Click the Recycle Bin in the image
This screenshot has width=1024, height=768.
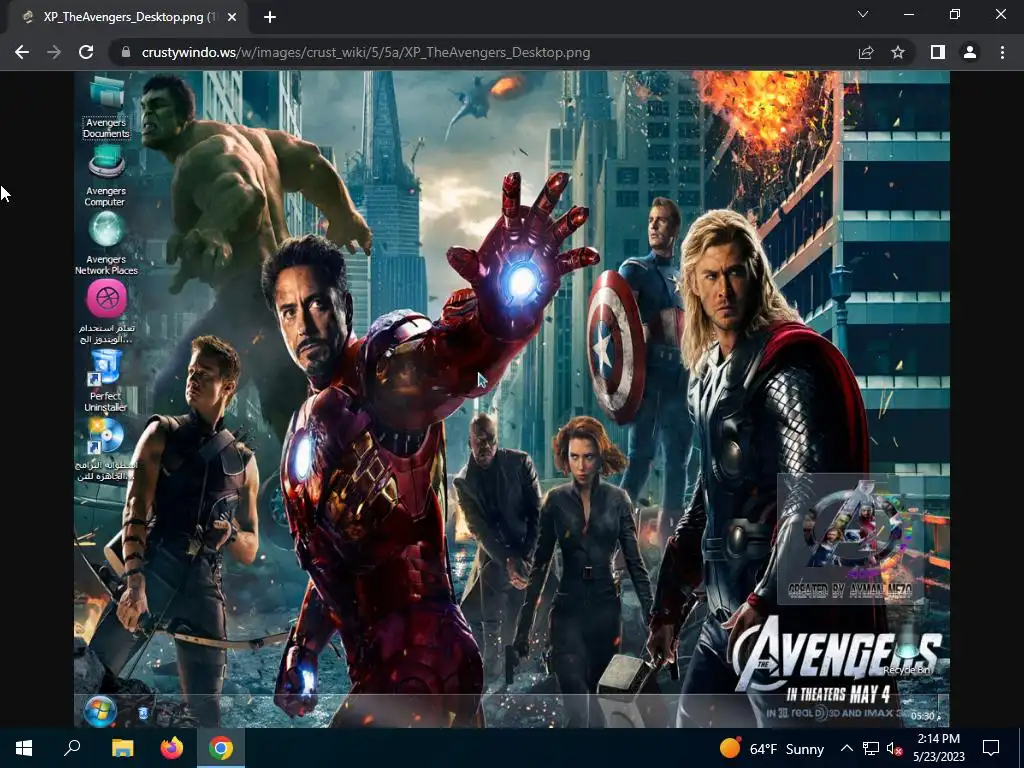tap(907, 650)
